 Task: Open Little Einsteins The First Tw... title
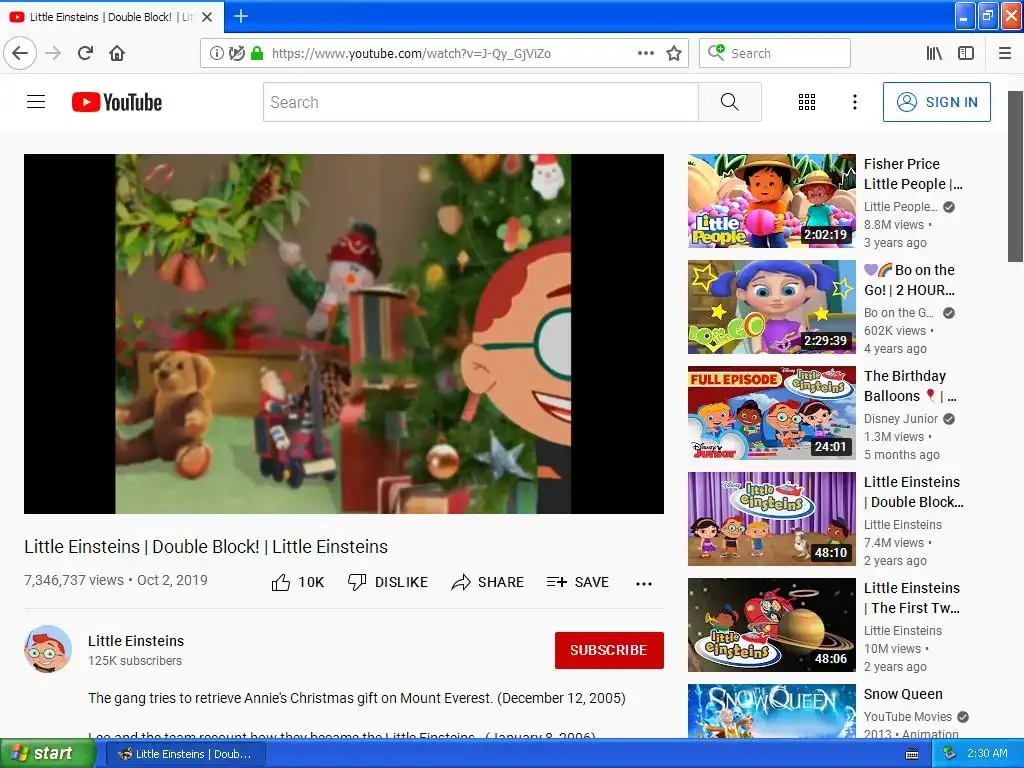point(912,598)
